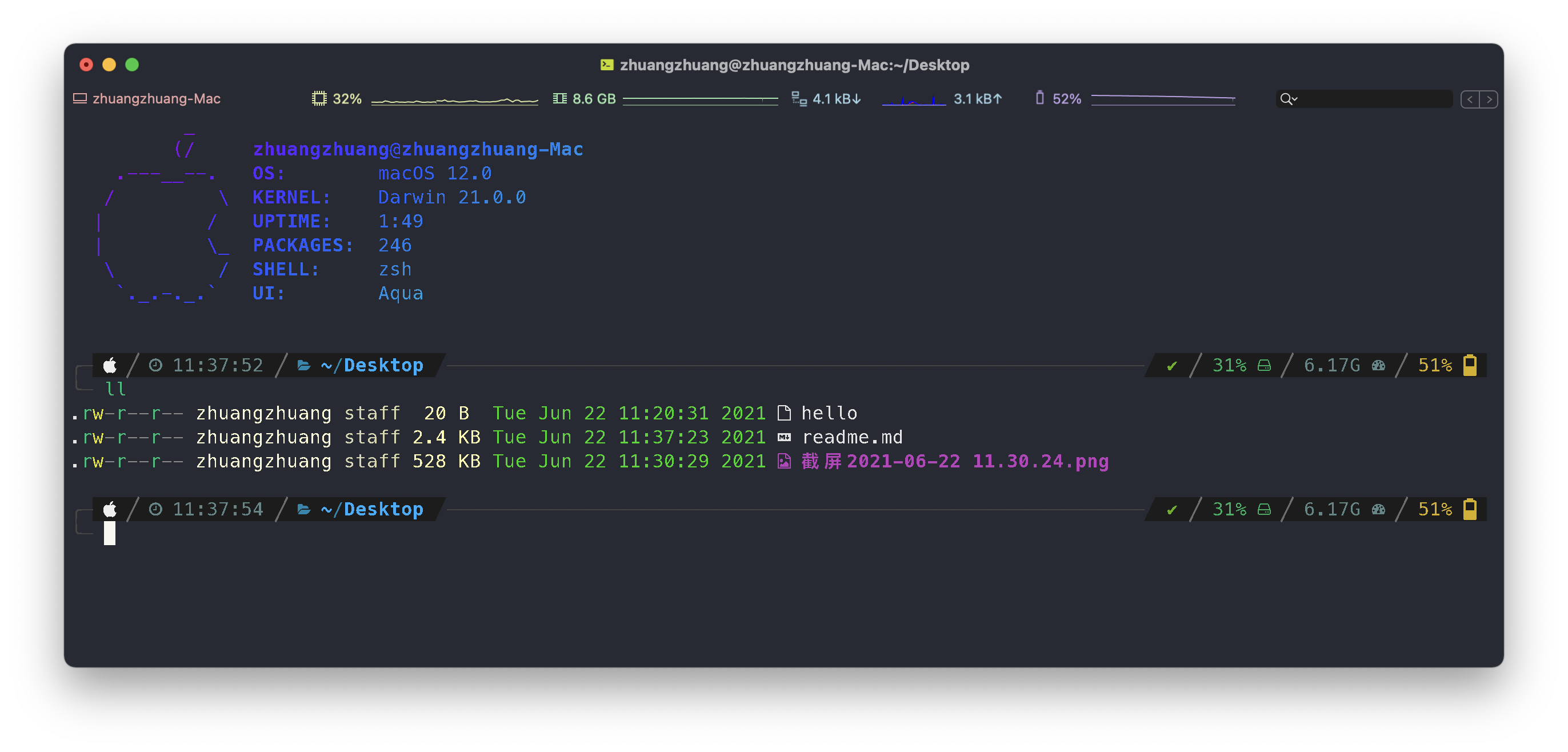Click the terminal cursor block
Image resolution: width=1568 pixels, height=752 pixels.
point(110,533)
